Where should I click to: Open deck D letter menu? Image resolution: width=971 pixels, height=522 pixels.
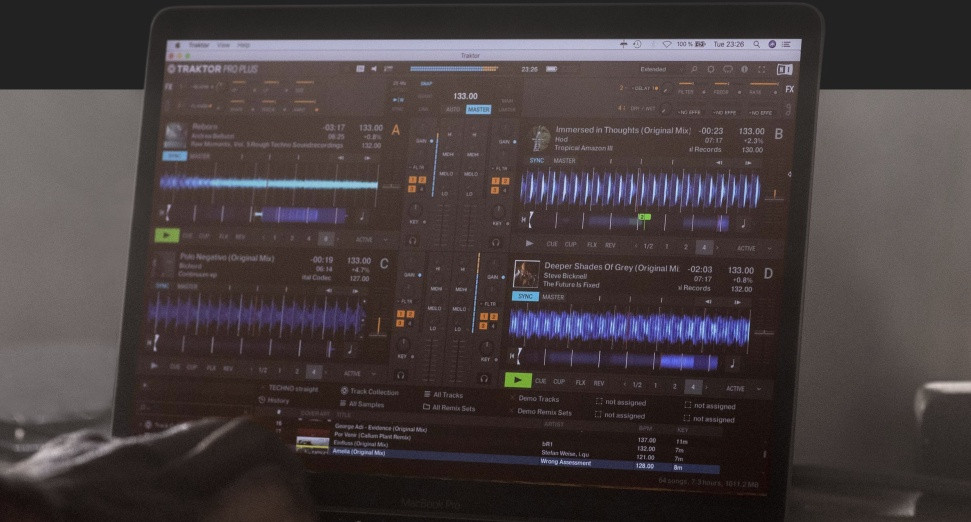[768, 274]
